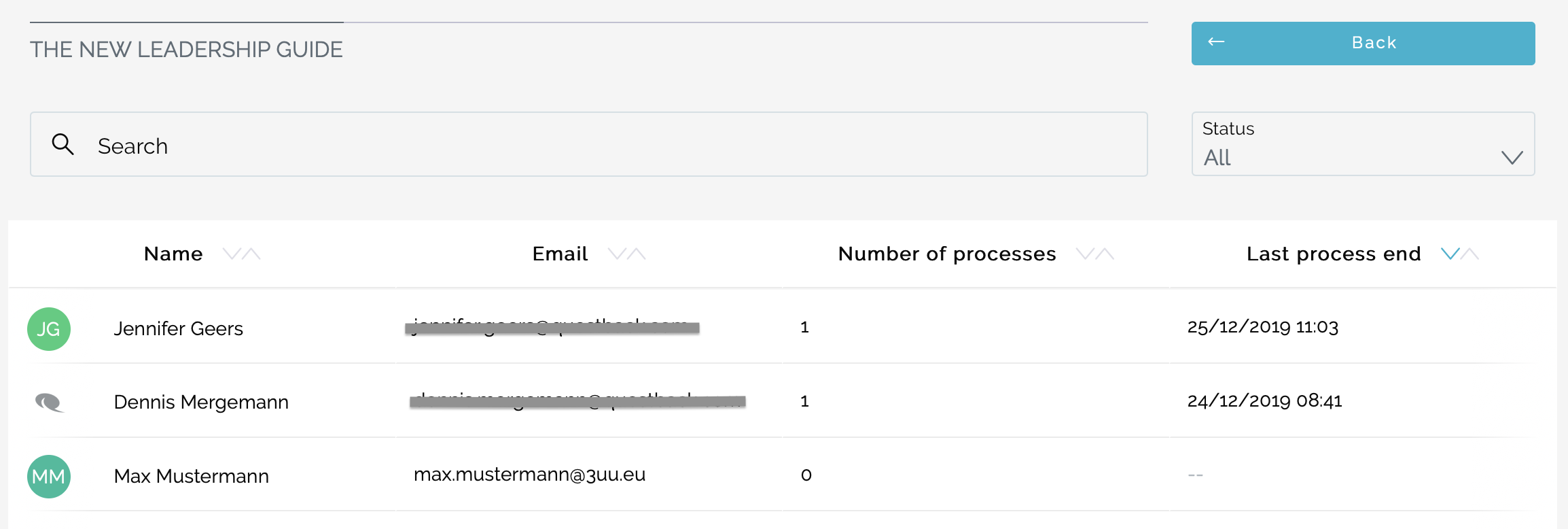Click Dennis Mergemann's grey avatar icon
This screenshot has height=529, width=1568.
pyautogui.click(x=50, y=403)
